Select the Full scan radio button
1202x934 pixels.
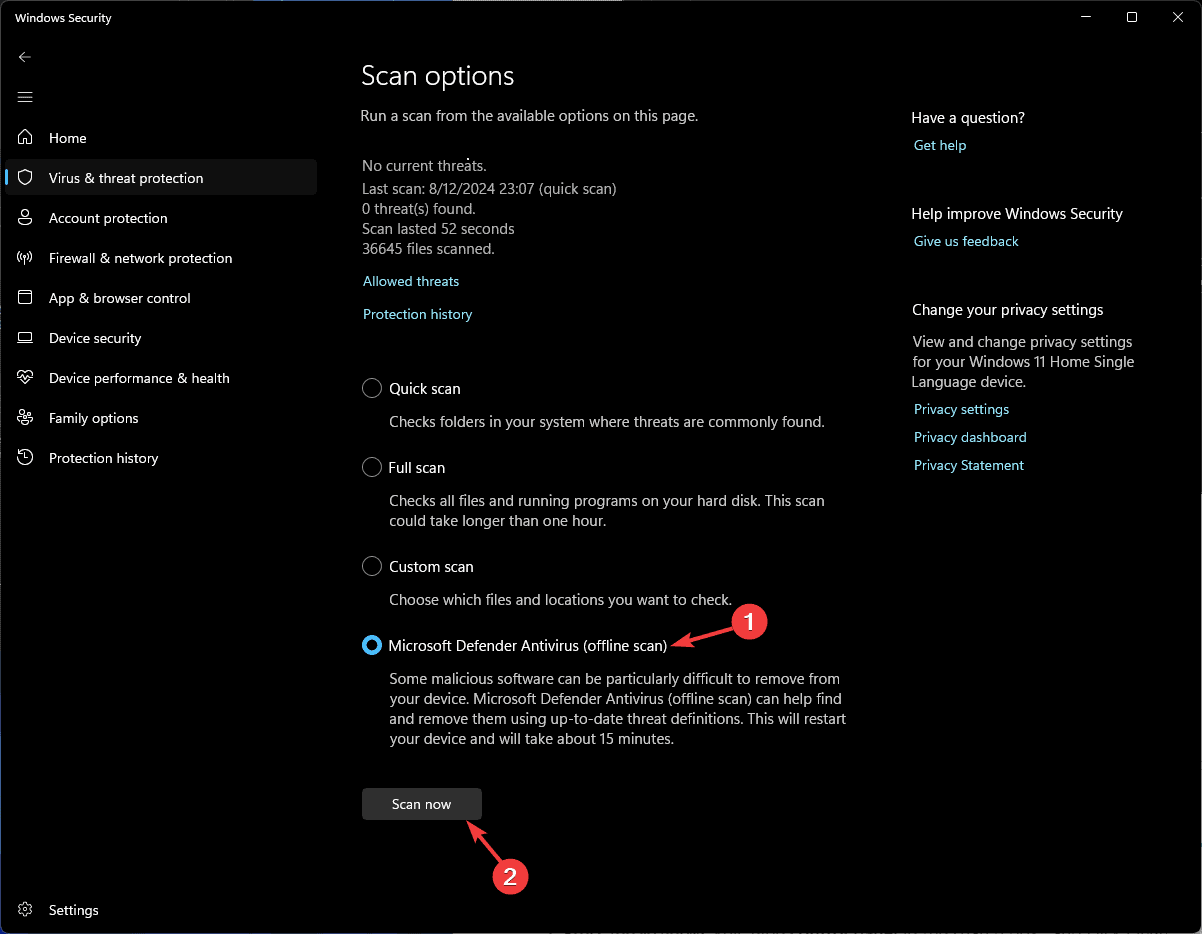click(x=372, y=467)
